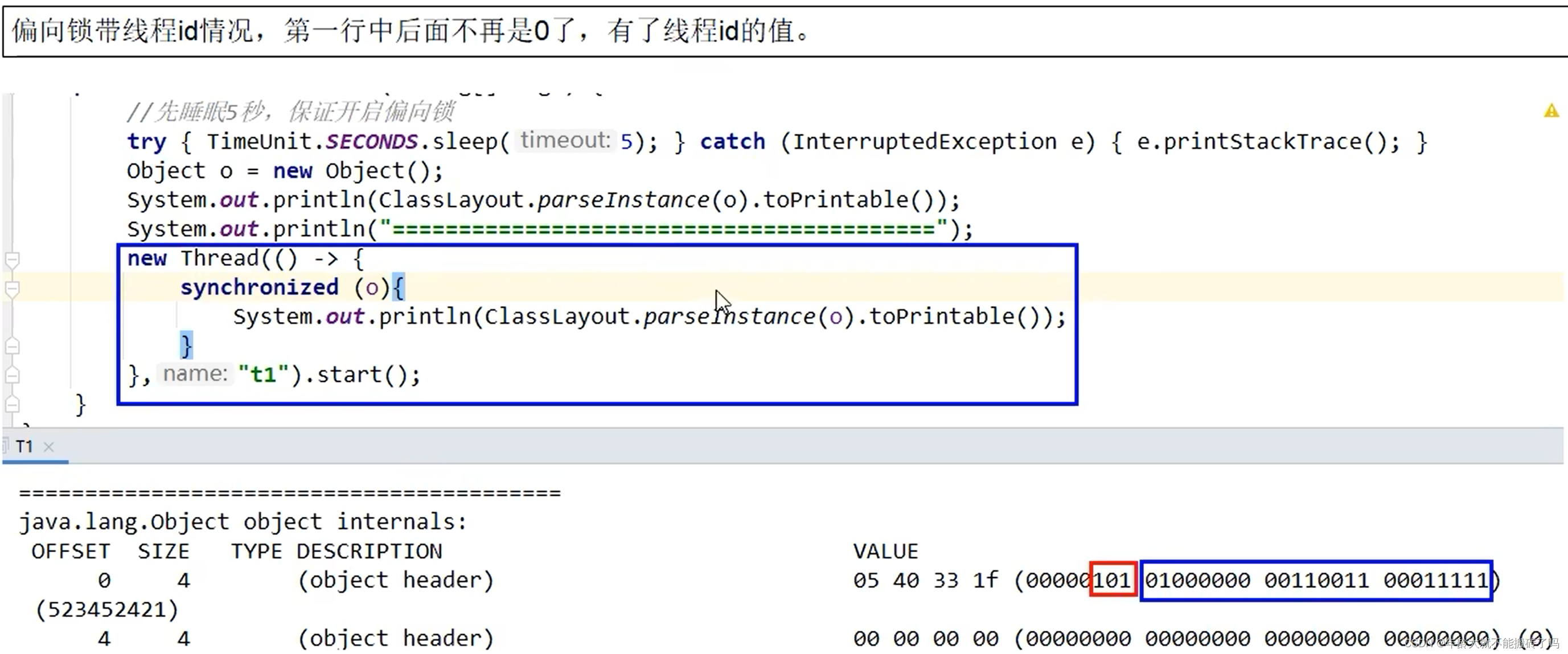Screen dimensions: 1568x654
Task: Click the '(523452421)' value in console output
Action: pos(106,610)
